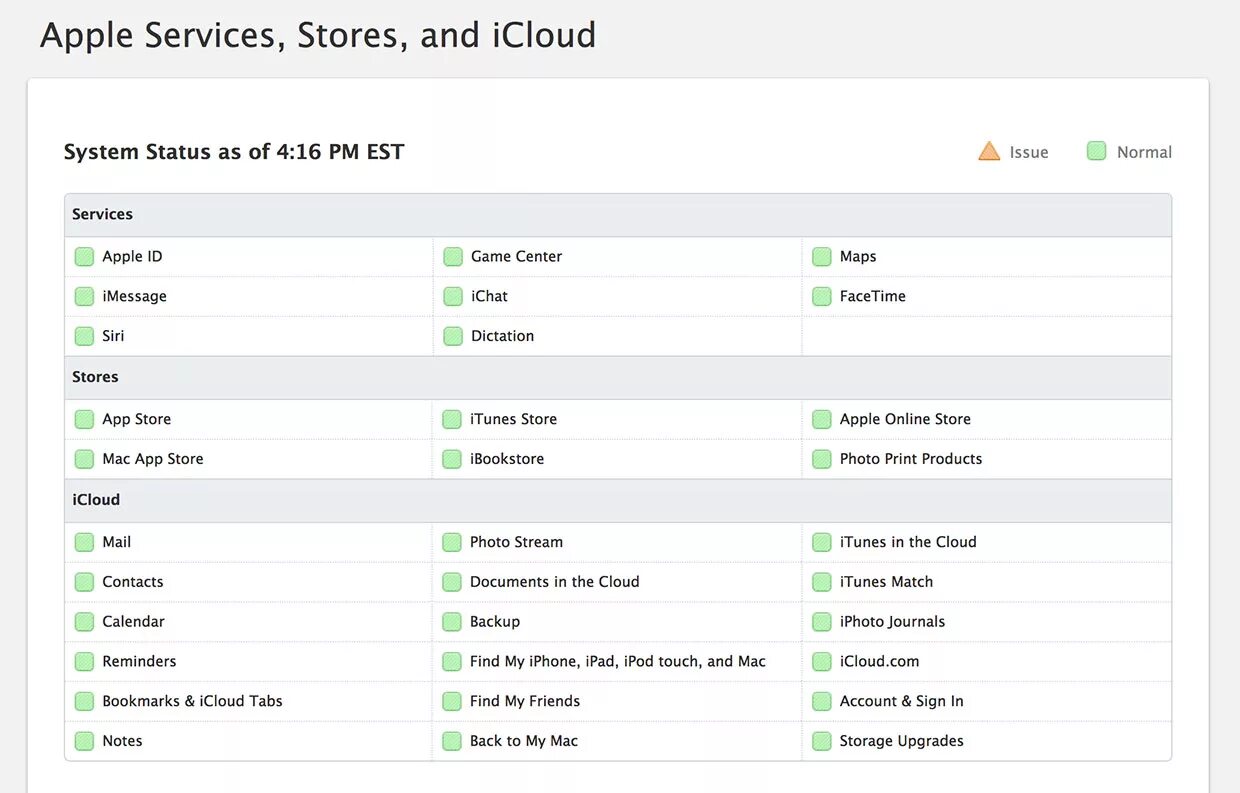This screenshot has height=793, width=1240.
Task: Open the iMessage service entry
Action: (x=134, y=297)
